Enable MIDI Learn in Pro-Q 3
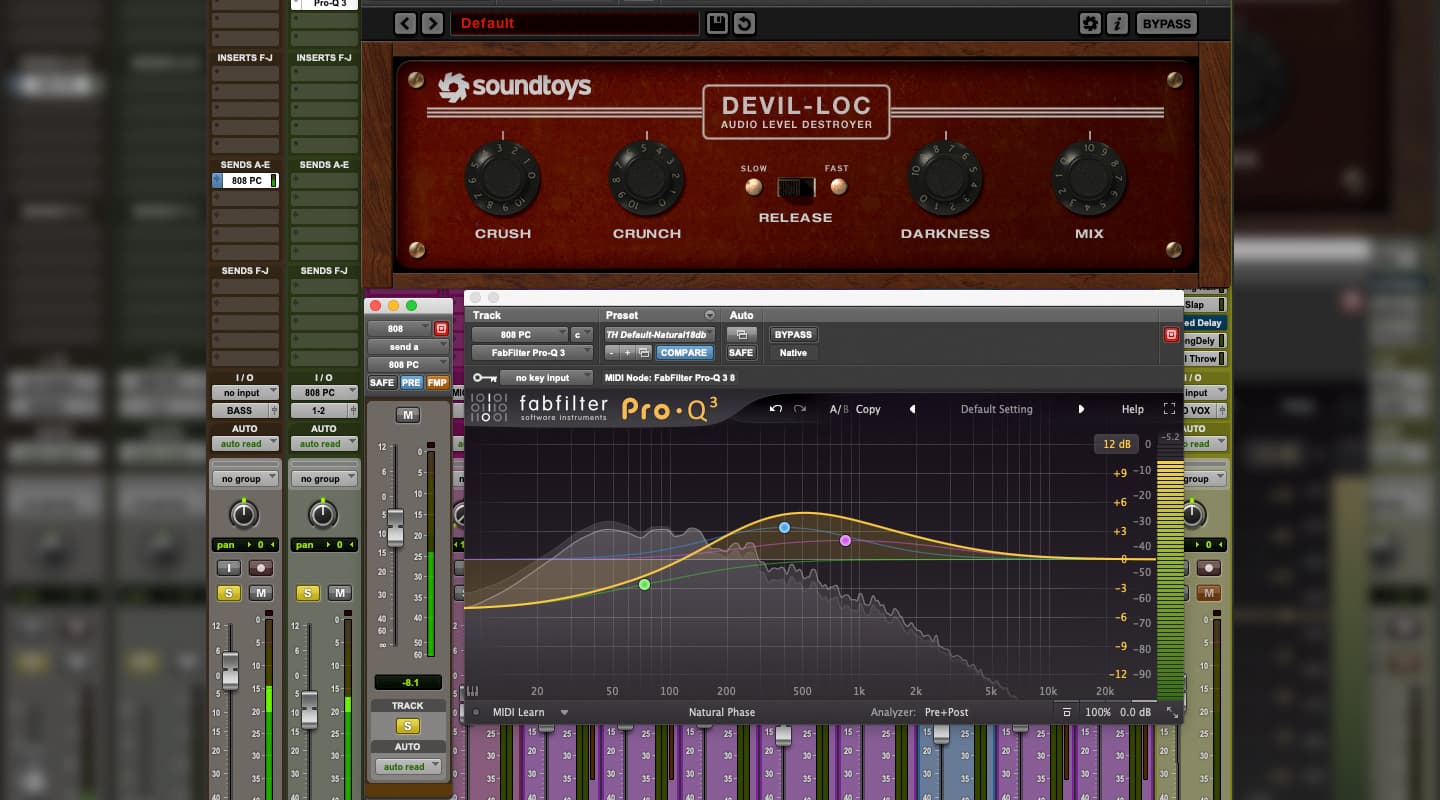Image resolution: width=1440 pixels, height=800 pixels. pyautogui.click(x=518, y=712)
